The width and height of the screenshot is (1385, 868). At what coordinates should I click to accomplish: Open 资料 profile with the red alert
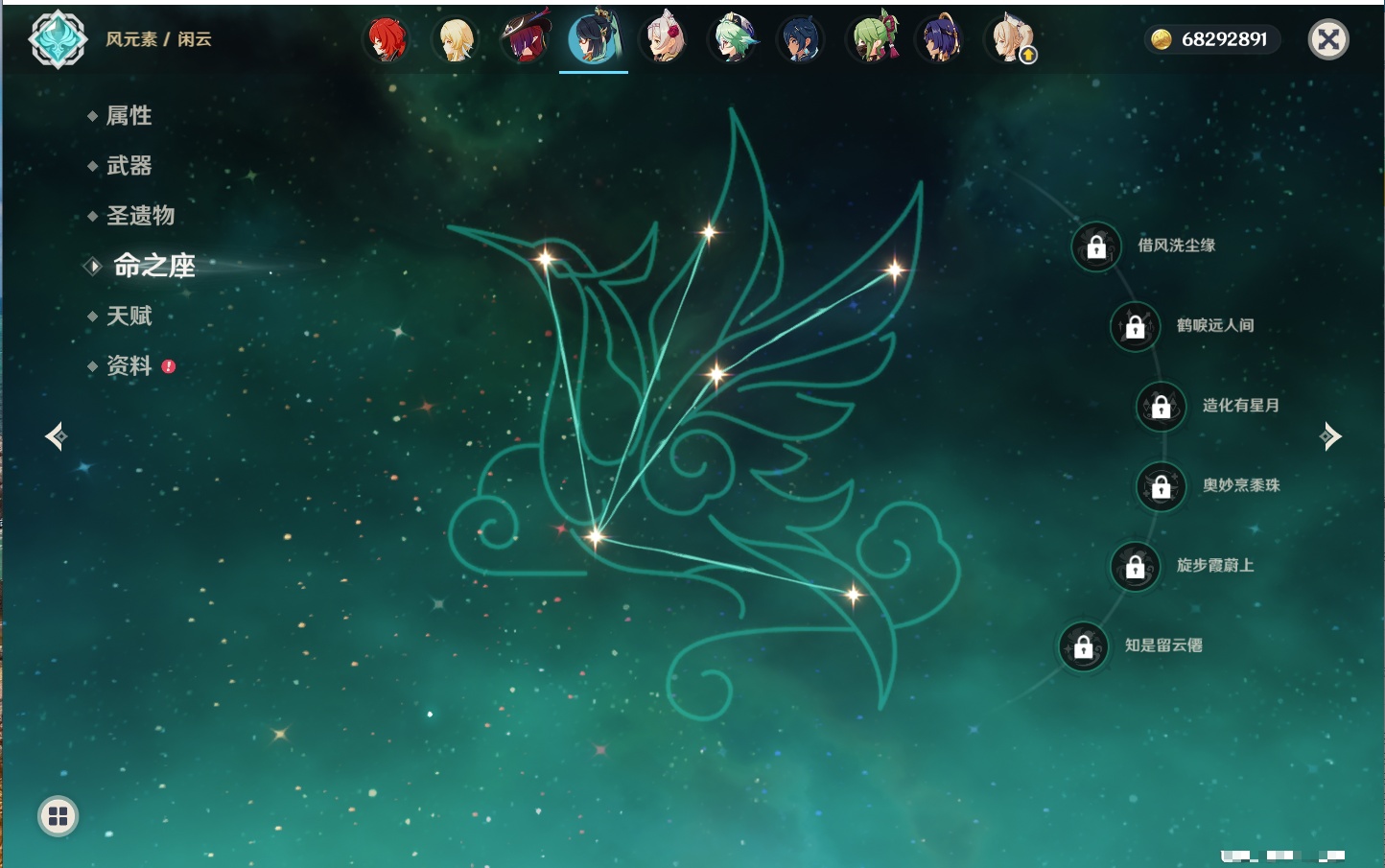pyautogui.click(x=129, y=366)
